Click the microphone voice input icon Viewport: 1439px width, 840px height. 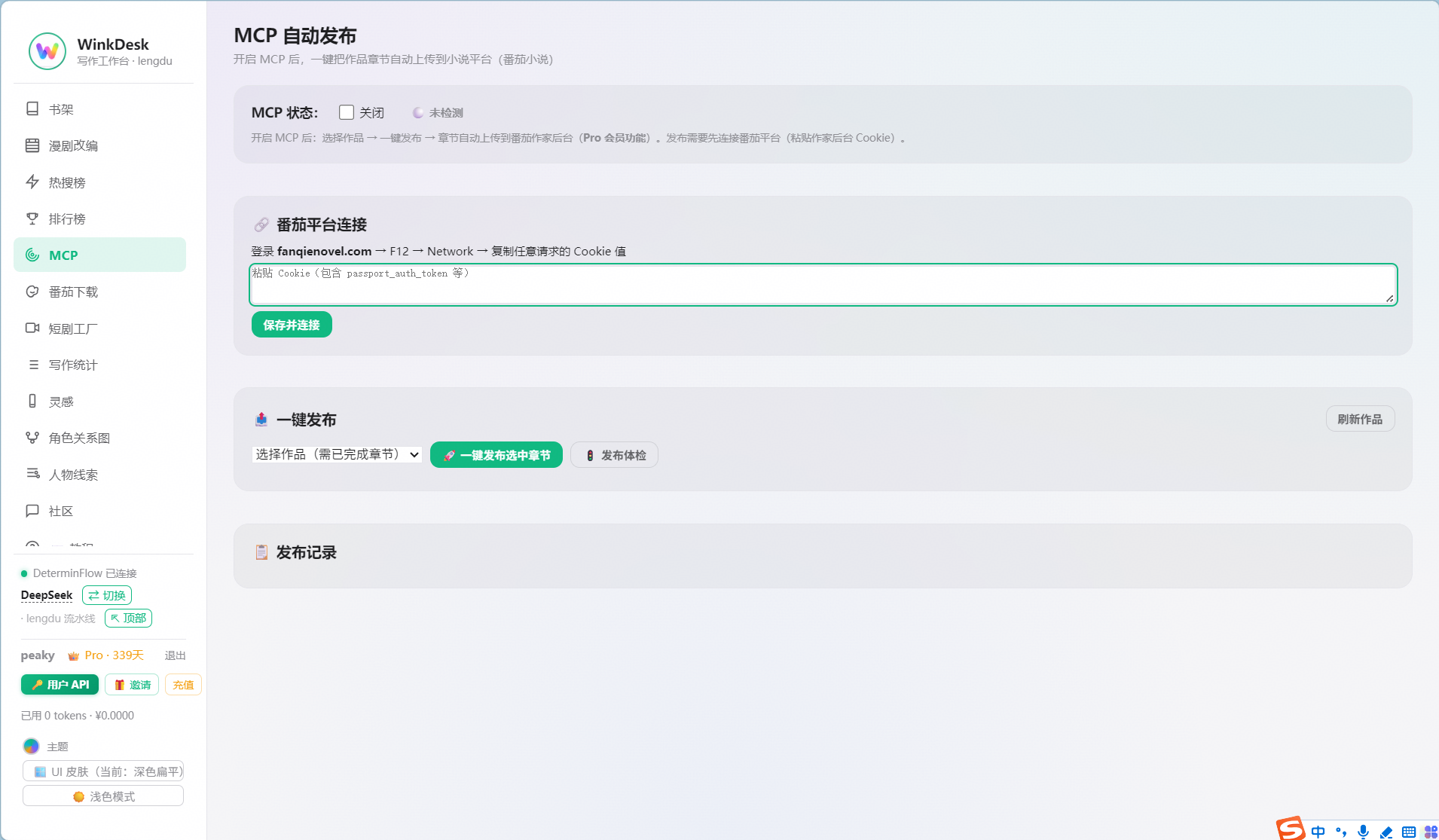click(x=1363, y=832)
